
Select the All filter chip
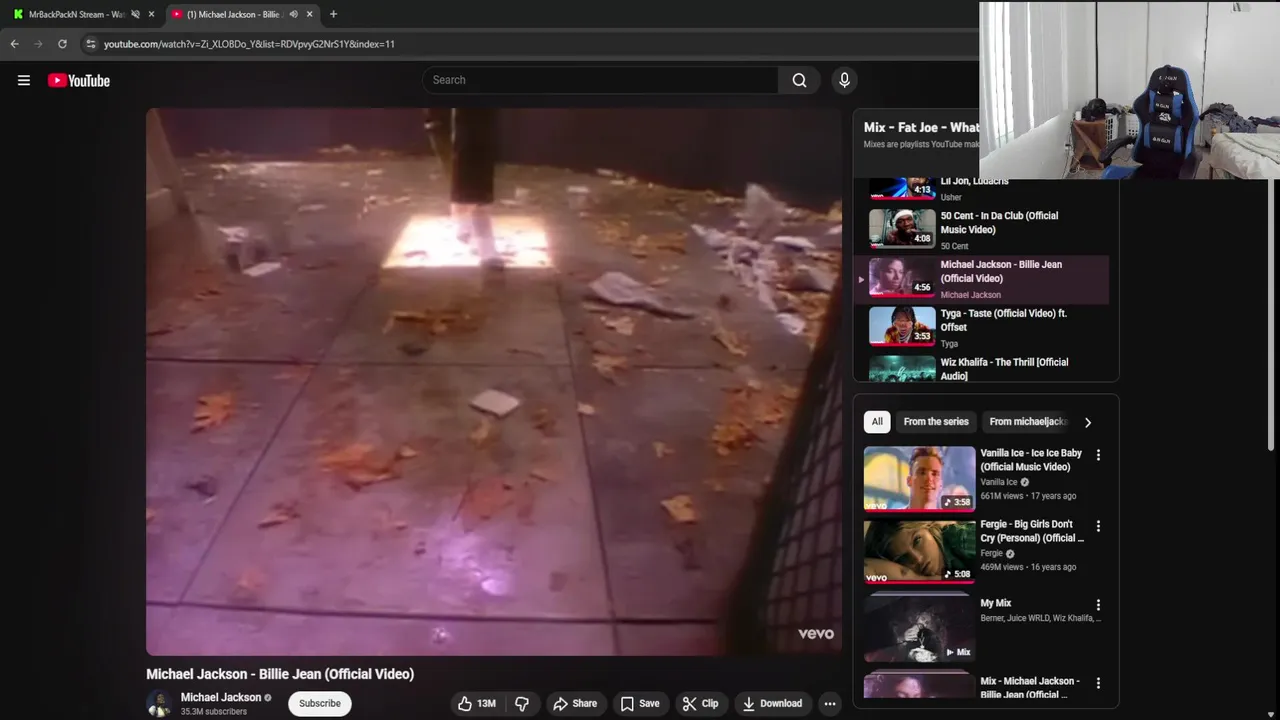(x=877, y=422)
